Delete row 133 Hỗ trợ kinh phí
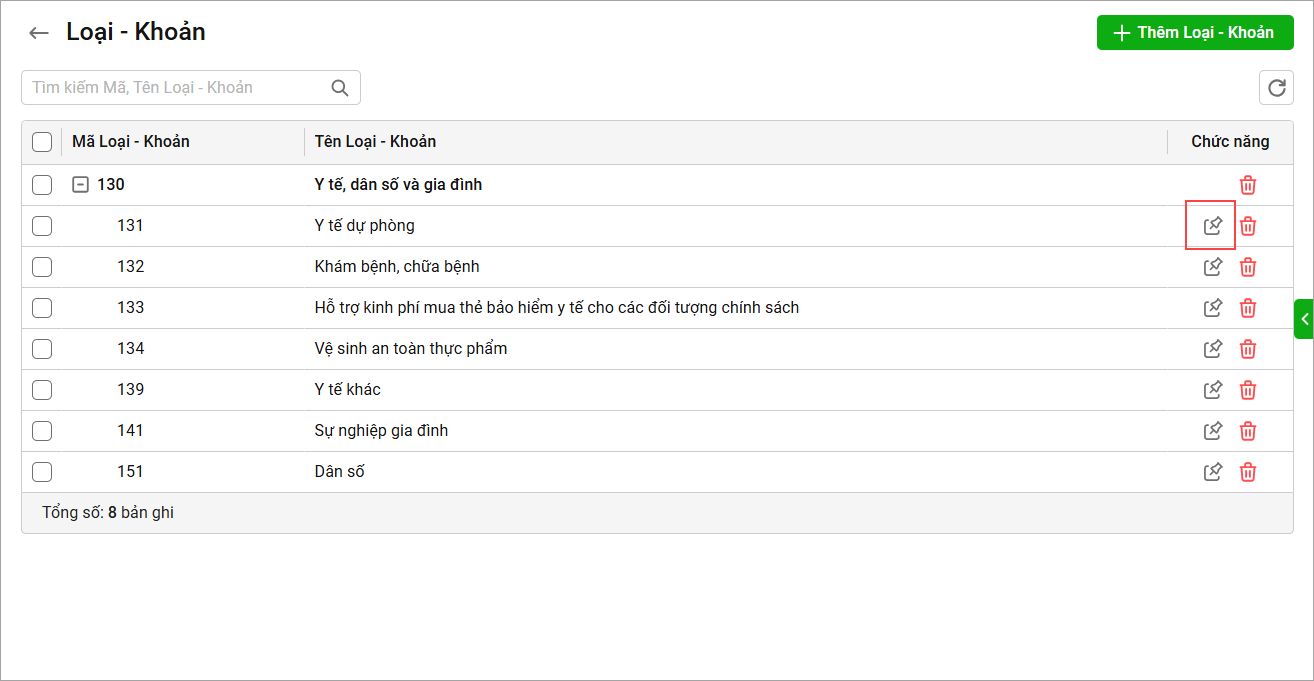The height and width of the screenshot is (681, 1314). [1248, 308]
